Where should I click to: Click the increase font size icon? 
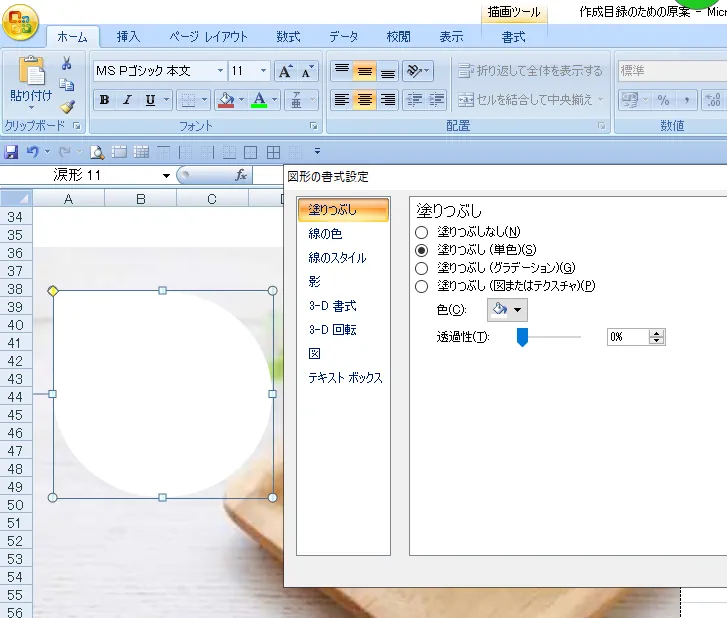click(285, 71)
